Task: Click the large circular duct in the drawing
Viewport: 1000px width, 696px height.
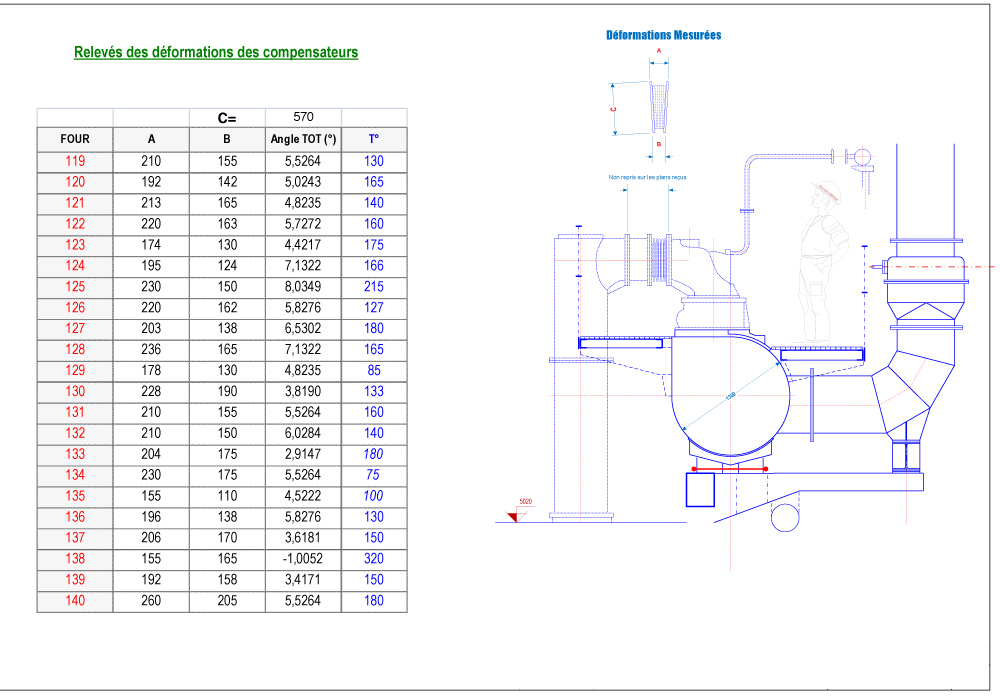Action: point(730,398)
